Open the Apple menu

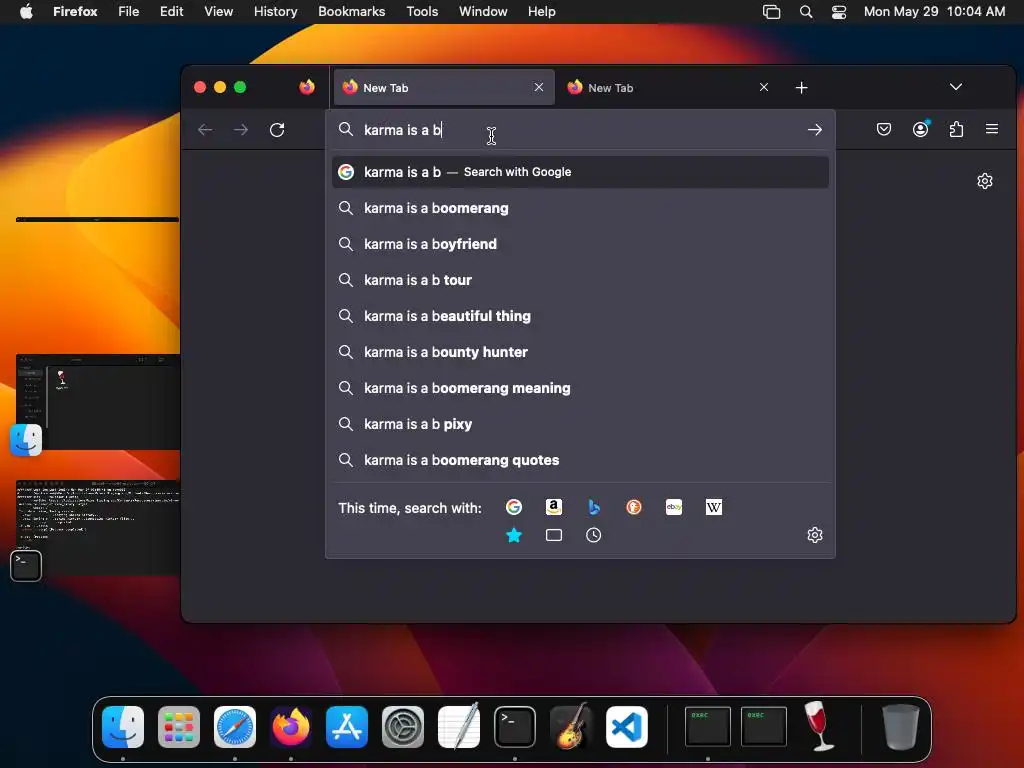[26, 12]
